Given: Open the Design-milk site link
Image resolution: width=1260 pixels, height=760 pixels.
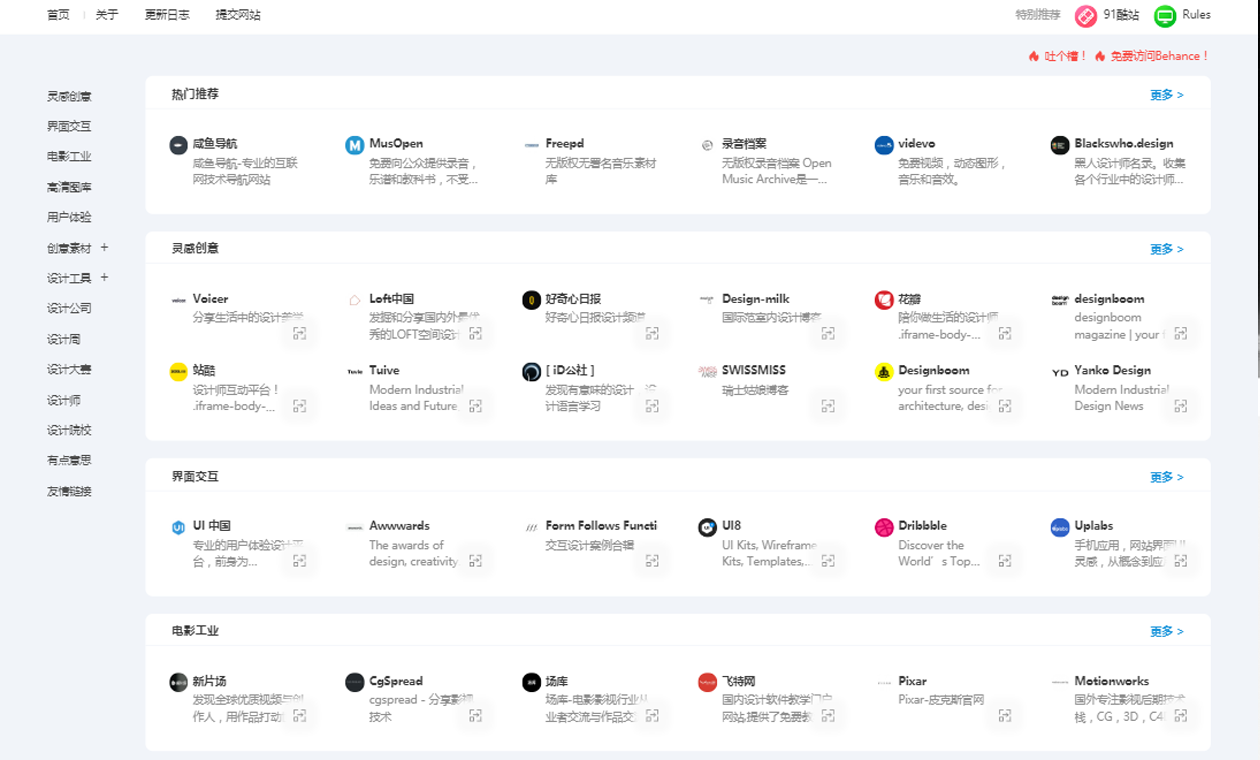Looking at the screenshot, I should click(x=756, y=299).
